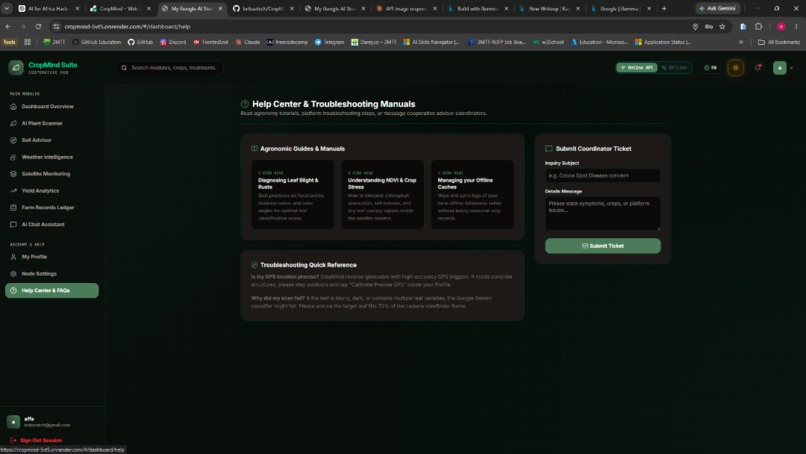Click the Submit Coordinator Ticket message icon
Image resolution: width=806 pixels, height=454 pixels.
coord(548,149)
